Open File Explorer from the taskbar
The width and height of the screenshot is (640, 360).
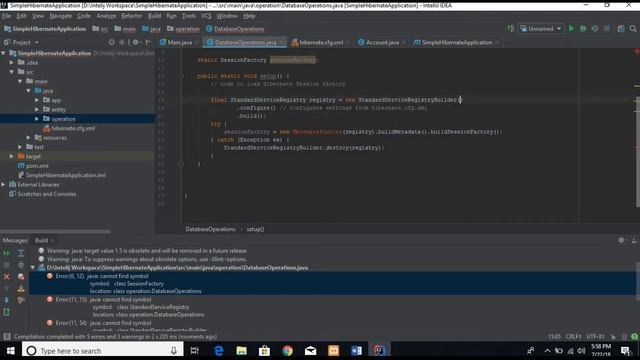click(x=242, y=350)
